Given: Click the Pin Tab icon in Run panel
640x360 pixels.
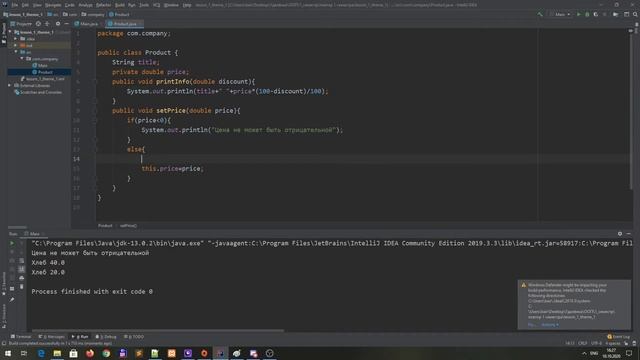Looking at the screenshot, I should pyautogui.click(x=12, y=300).
